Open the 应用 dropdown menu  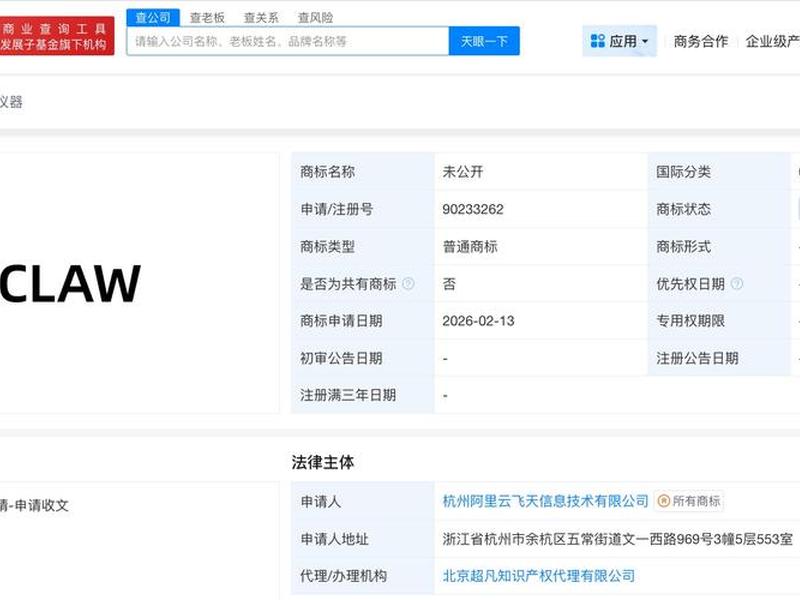point(619,41)
